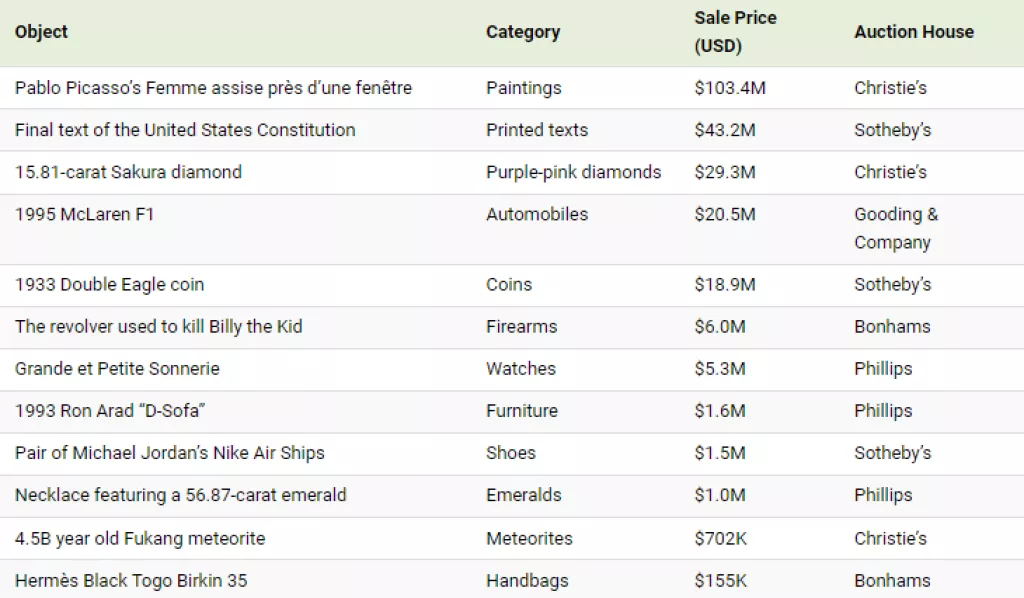Click the Billy the Kid revolver entry
Screen dimensions: 1024x598
[x=158, y=327]
